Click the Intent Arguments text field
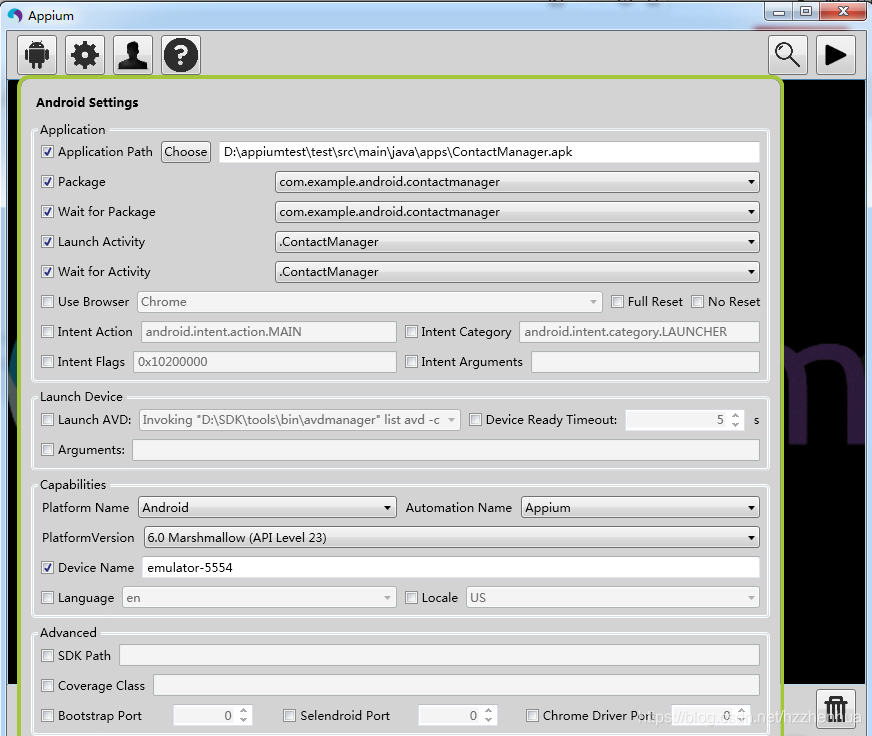Viewport: 872px width, 736px height. tap(646, 362)
